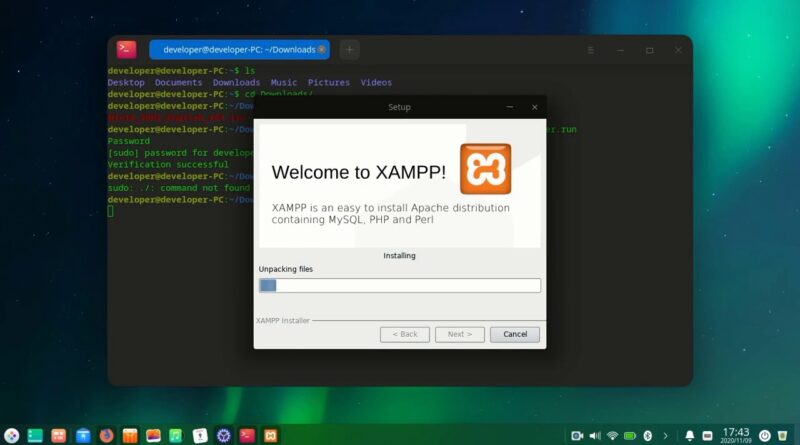Click the XAMPP description text mentioning Apache
Screen dimensions: 800x445
click(x=390, y=214)
